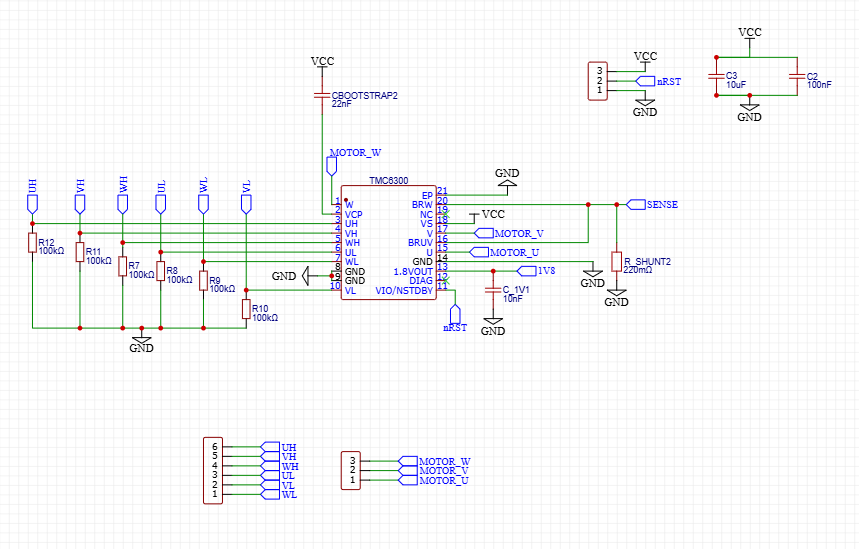Select capacitor C2 100nF
Viewport: 859px width, 549px height.
(797, 77)
